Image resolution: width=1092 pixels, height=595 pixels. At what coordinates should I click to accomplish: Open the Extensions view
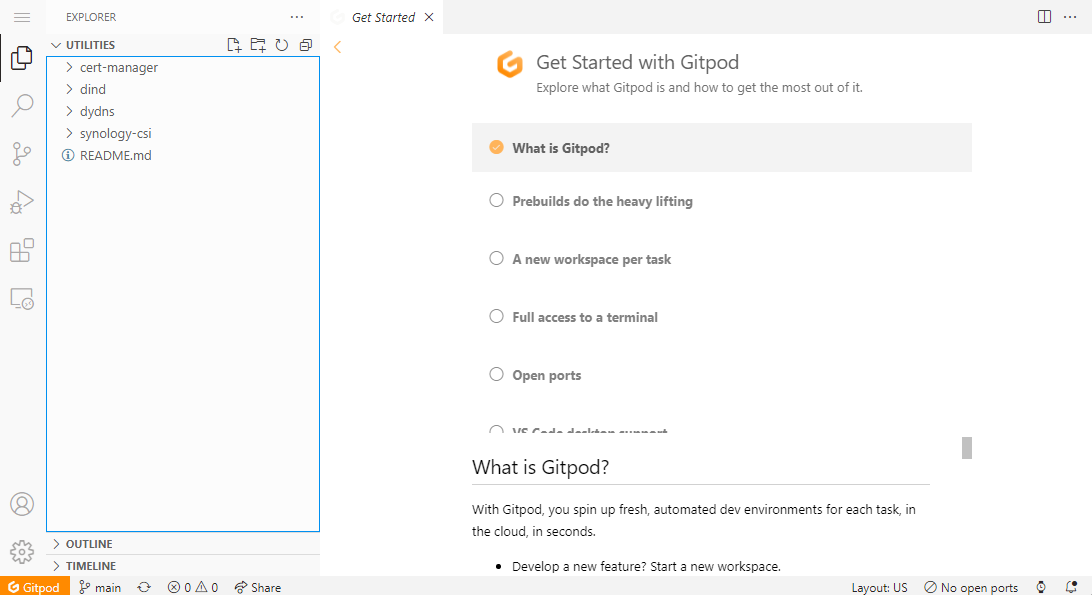(x=22, y=250)
